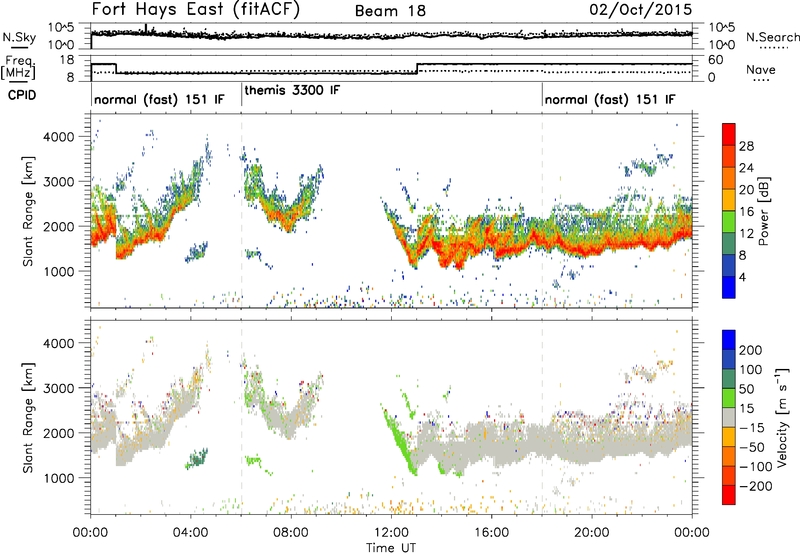Click the 'normal (fast) 151 IF' label after 18:00
The height and width of the screenshot is (554, 800).
click(x=610, y=99)
